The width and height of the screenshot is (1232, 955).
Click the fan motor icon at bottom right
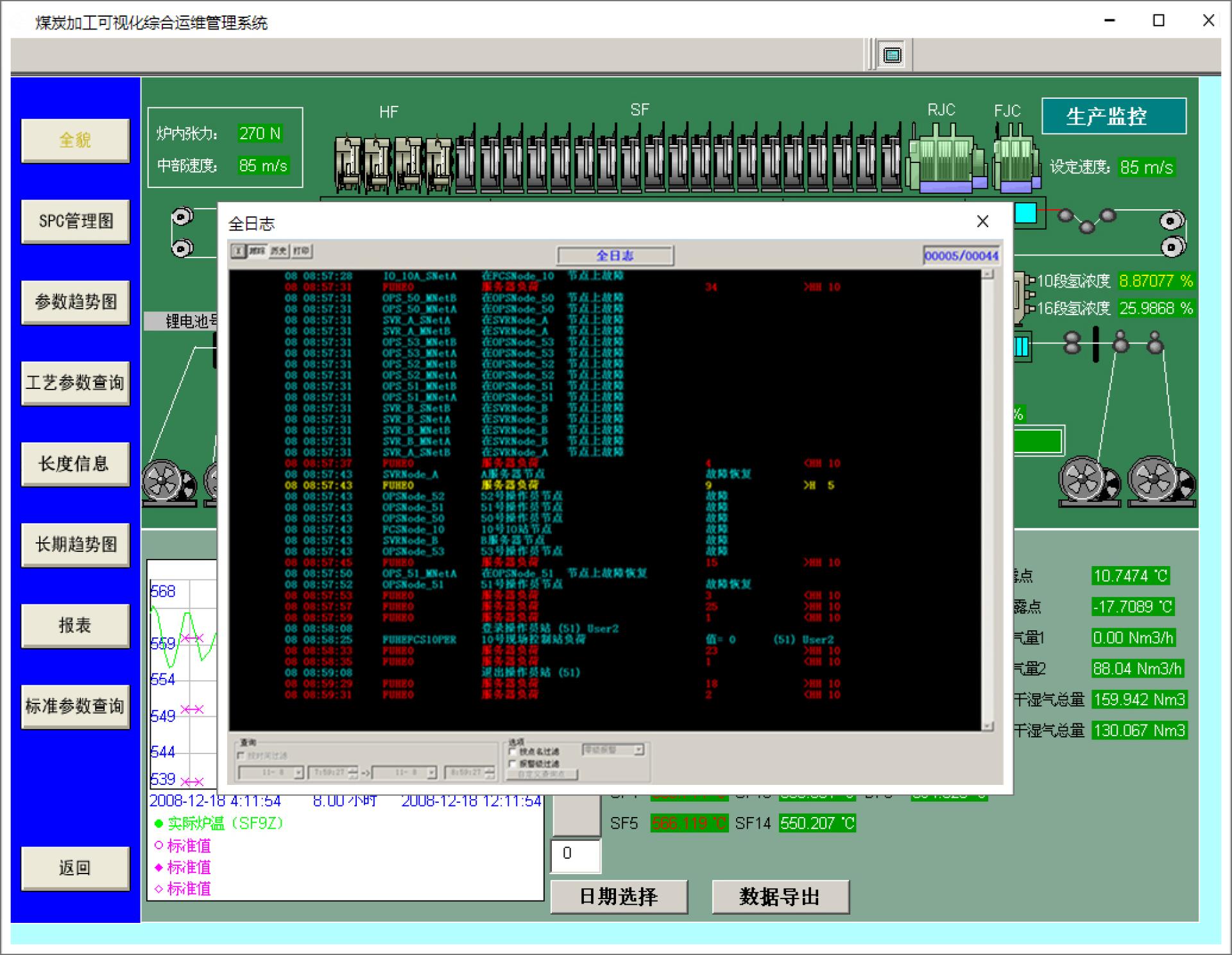pos(1160,480)
